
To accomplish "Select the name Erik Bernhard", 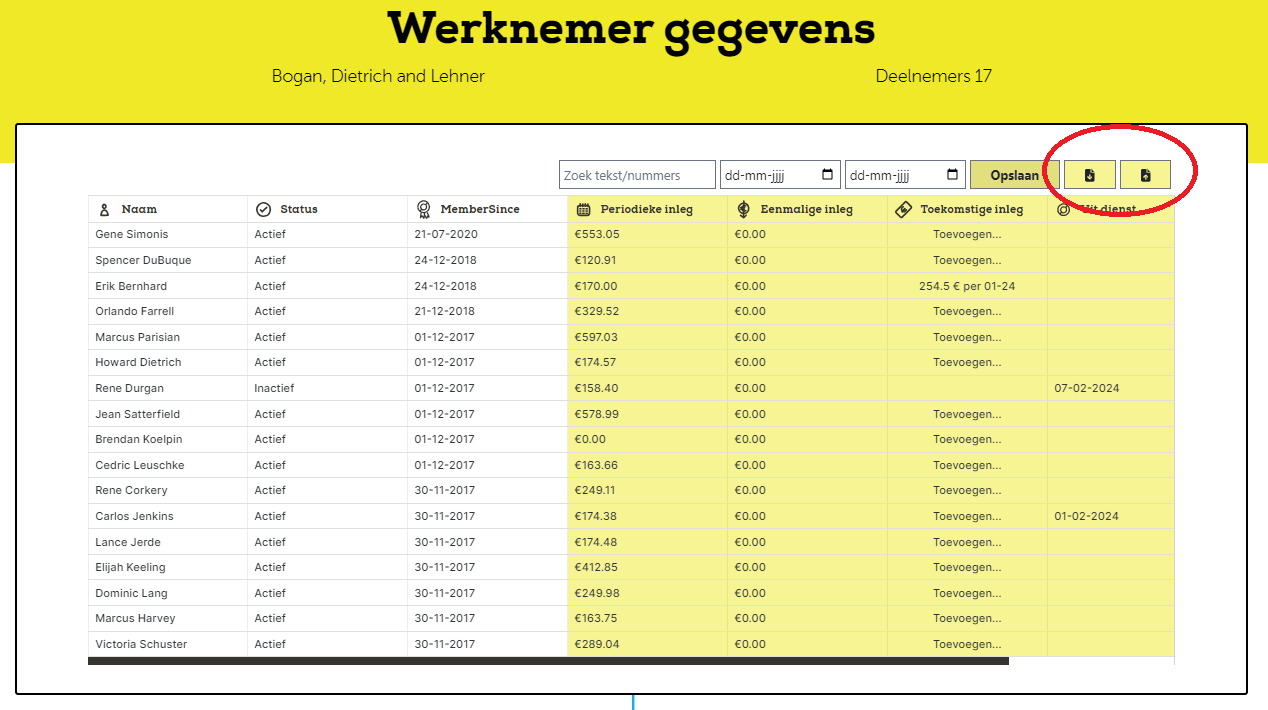I will pyautogui.click(x=131, y=286).
